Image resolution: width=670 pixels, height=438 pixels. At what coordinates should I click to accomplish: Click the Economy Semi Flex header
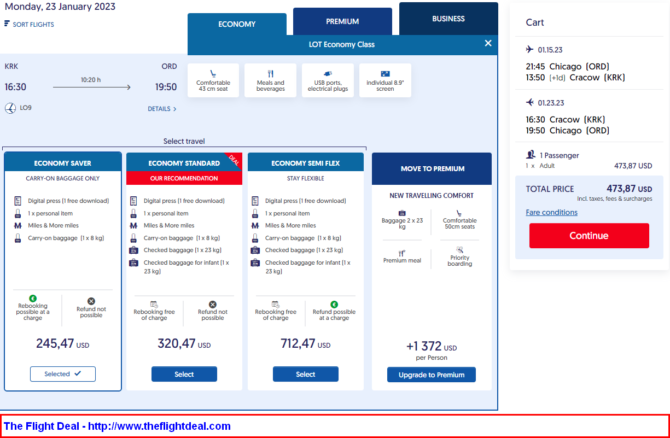tap(306, 163)
